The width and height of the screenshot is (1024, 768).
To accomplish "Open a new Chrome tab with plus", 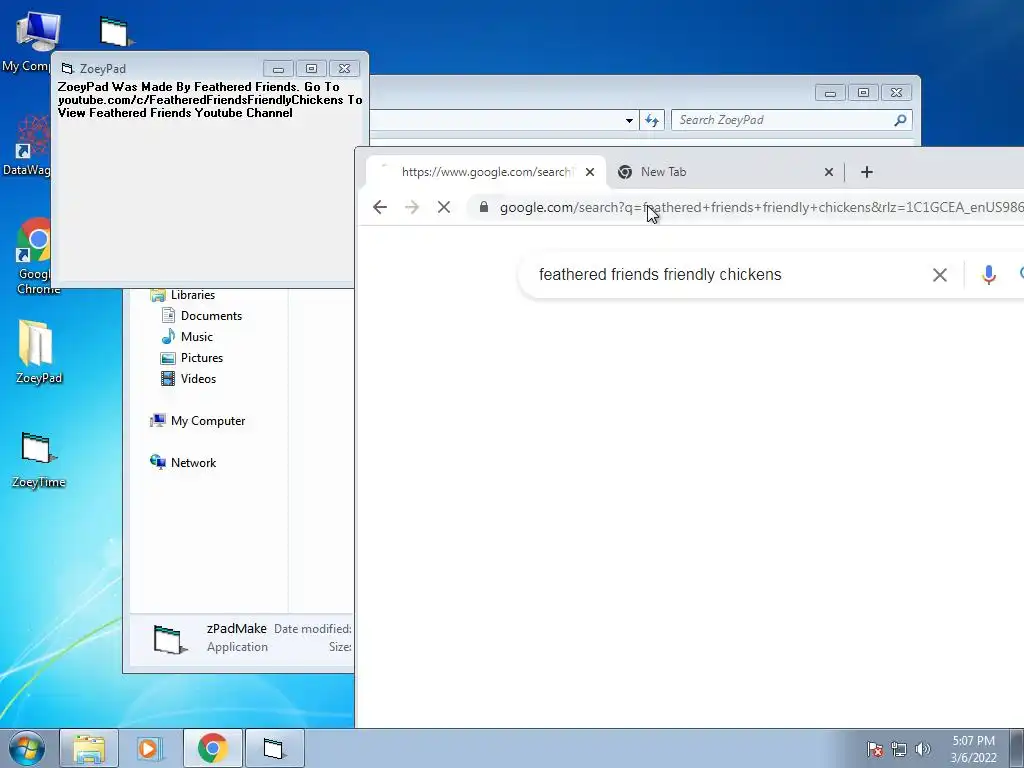I will (x=867, y=172).
